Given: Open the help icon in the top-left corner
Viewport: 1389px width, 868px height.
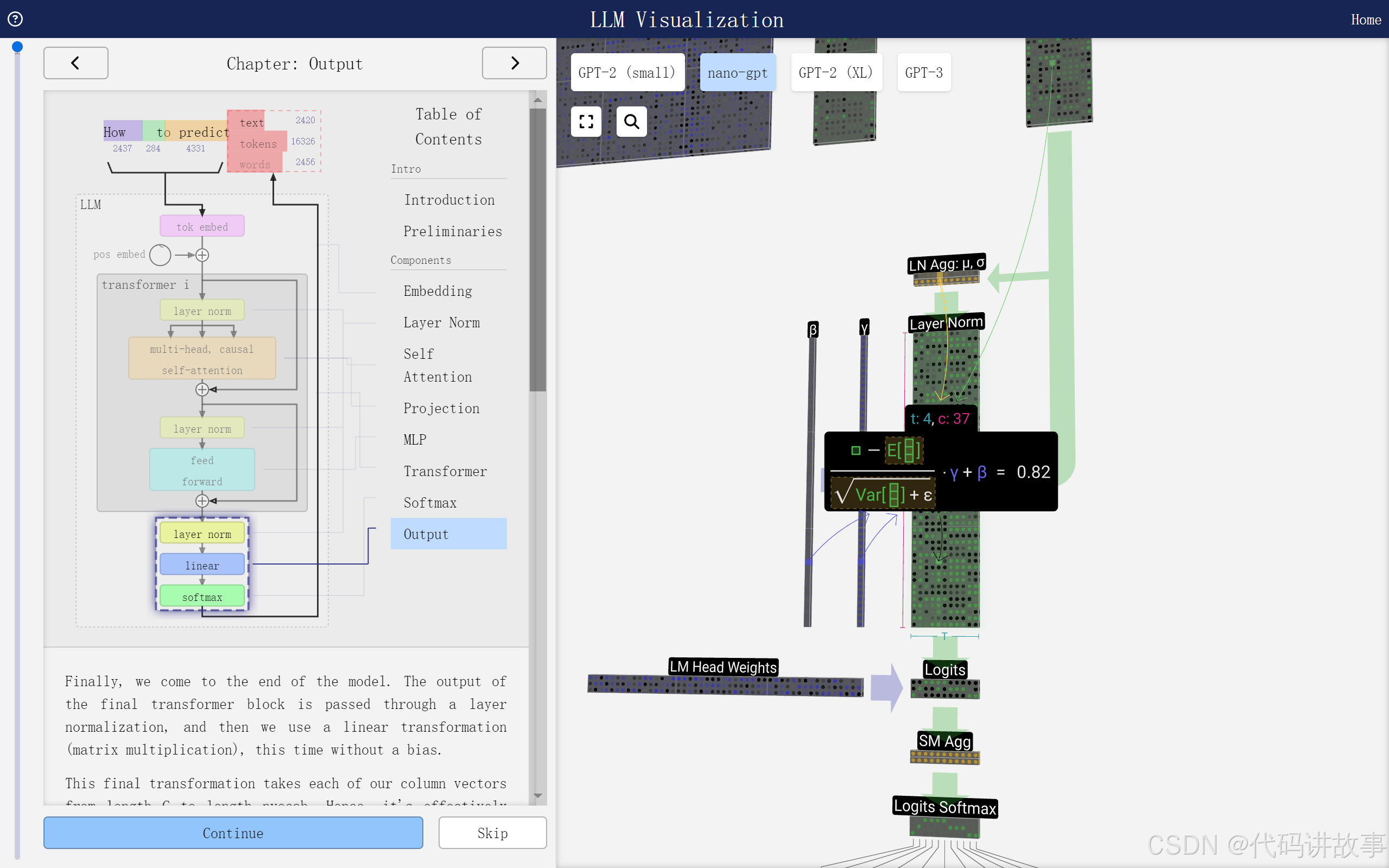Looking at the screenshot, I should (x=16, y=18).
